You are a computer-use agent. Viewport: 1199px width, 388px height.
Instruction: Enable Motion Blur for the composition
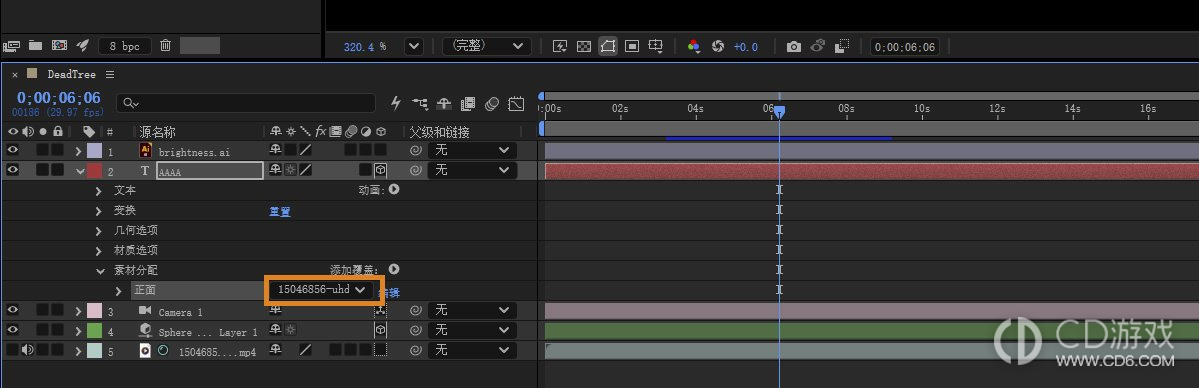click(492, 103)
